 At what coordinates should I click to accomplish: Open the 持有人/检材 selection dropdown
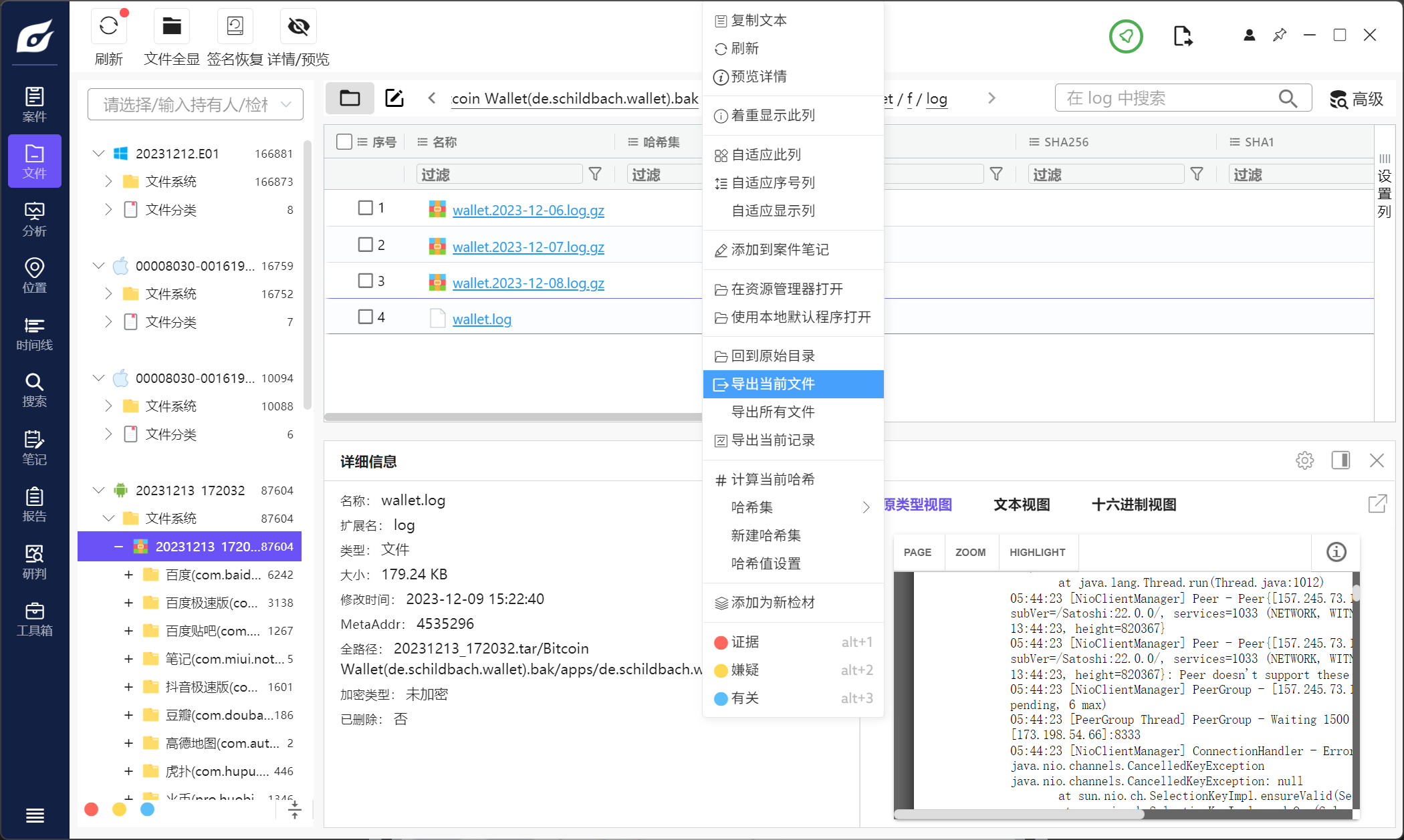tap(195, 104)
